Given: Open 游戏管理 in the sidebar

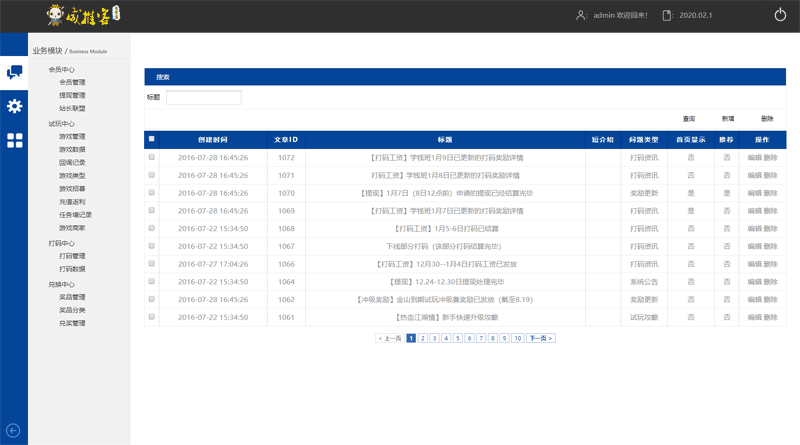Looking at the screenshot, I should [72, 137].
